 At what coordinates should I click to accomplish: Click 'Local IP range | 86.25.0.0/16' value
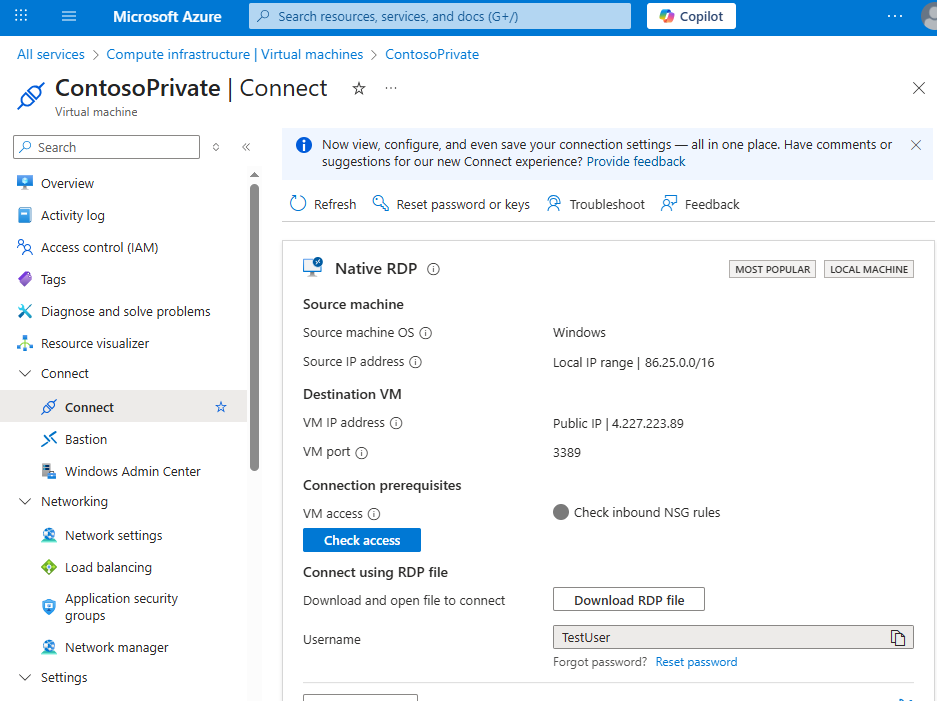[x=633, y=363]
